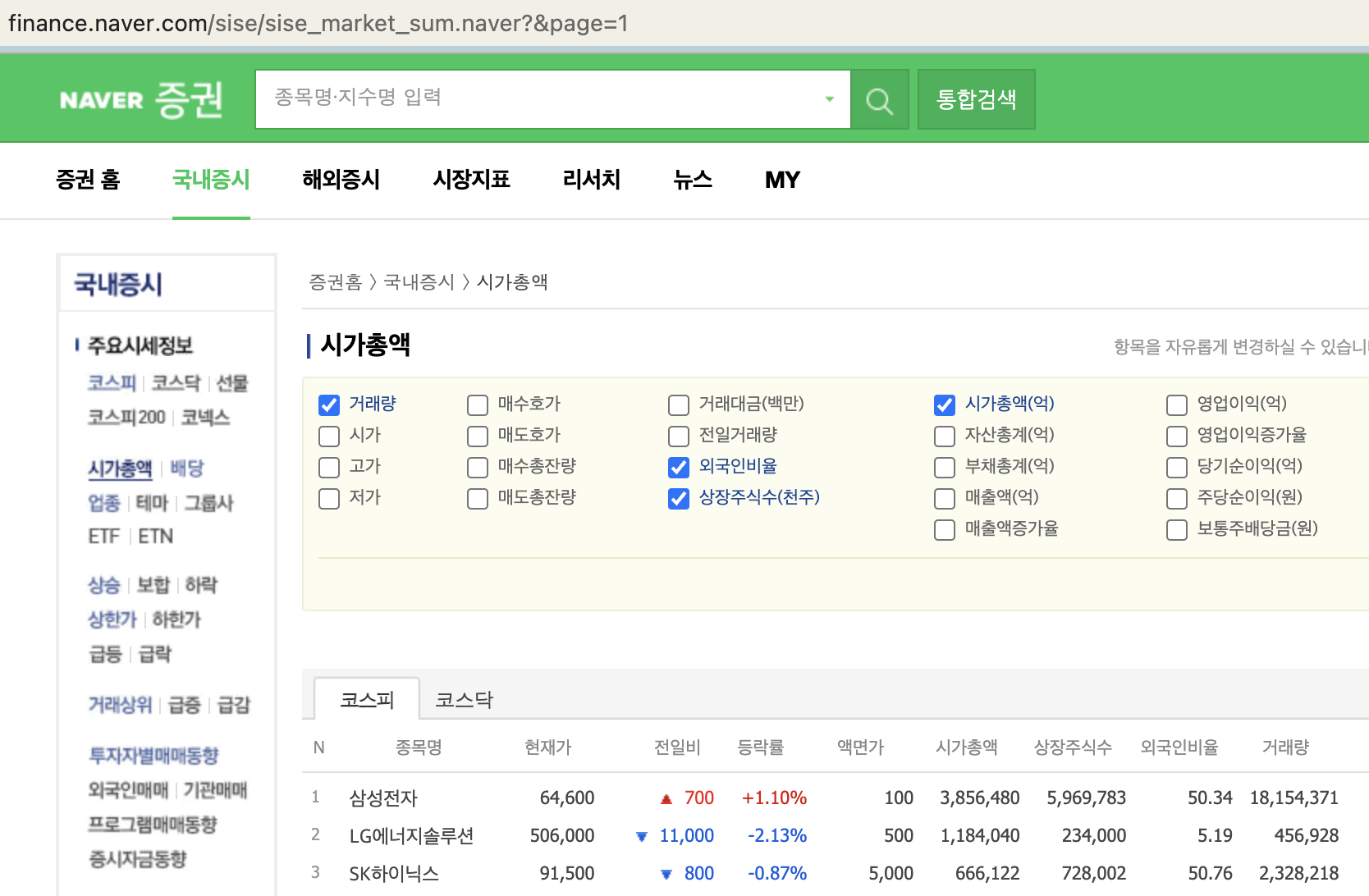Check the 저가 checkbox
Image resolution: width=1369 pixels, height=896 pixels.
[x=329, y=498]
